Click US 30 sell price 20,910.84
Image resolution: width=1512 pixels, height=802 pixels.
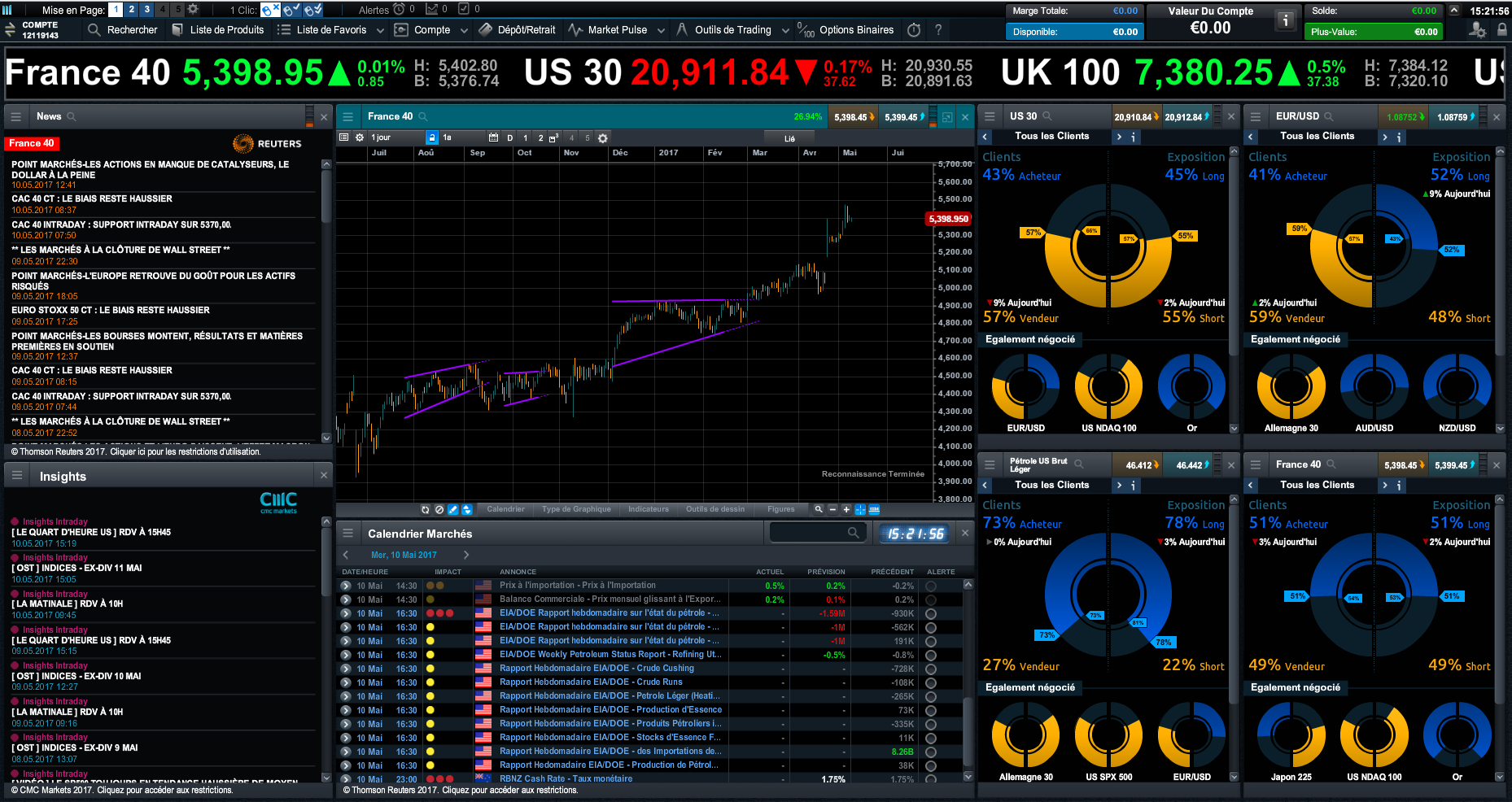[1136, 117]
